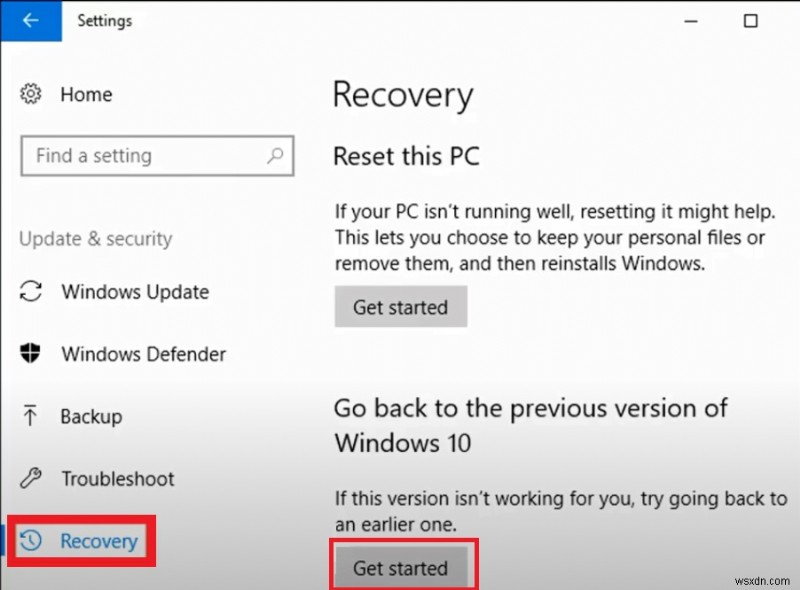Click the Recovery page heading

tap(403, 95)
